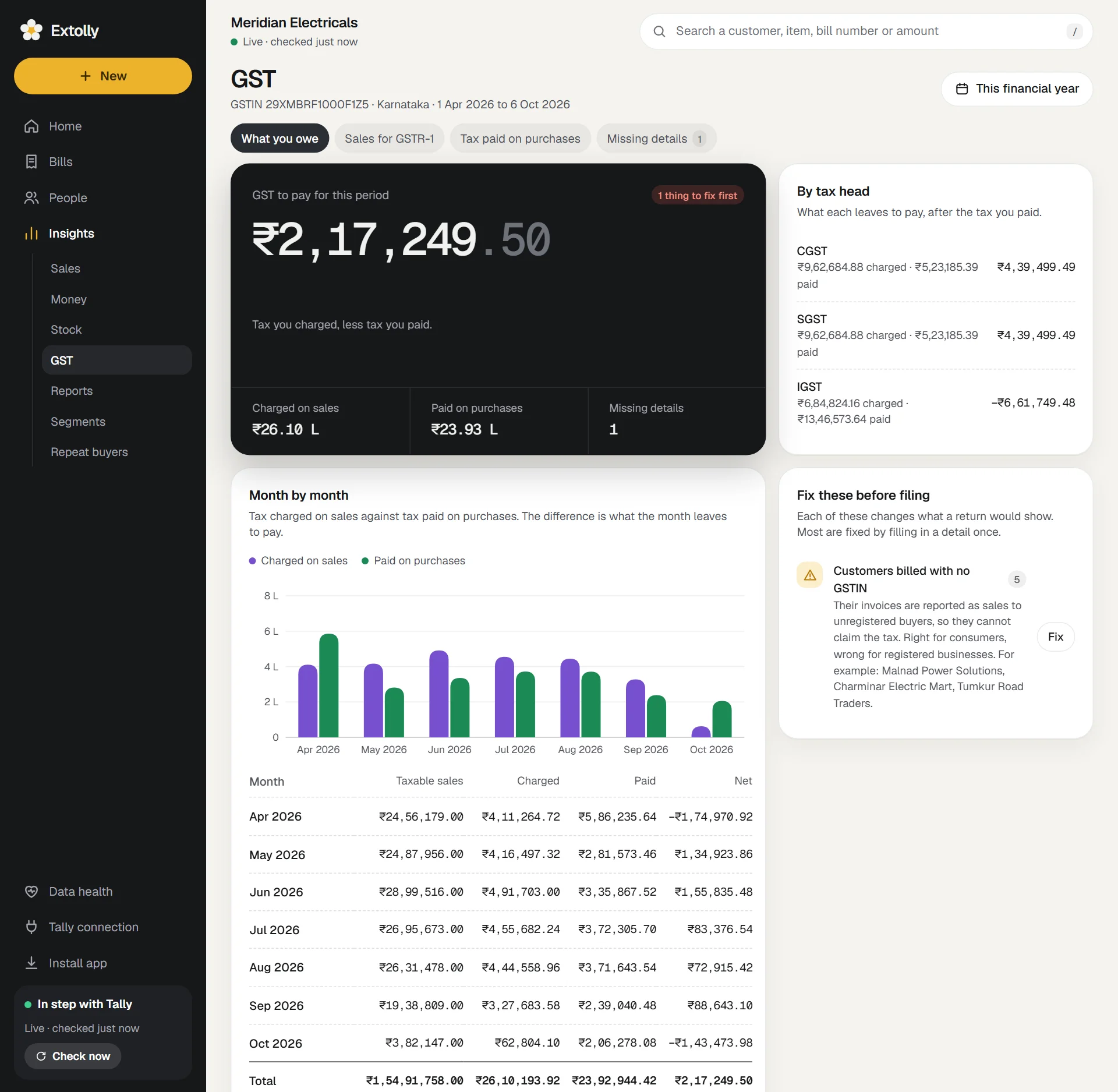
Task: Click the Apr 2026 green paid bar
Action: (x=329, y=685)
